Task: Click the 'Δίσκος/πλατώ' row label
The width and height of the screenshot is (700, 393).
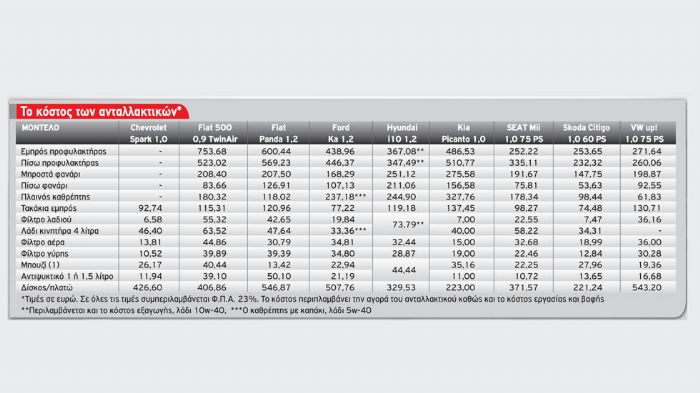Action: pyautogui.click(x=46, y=288)
